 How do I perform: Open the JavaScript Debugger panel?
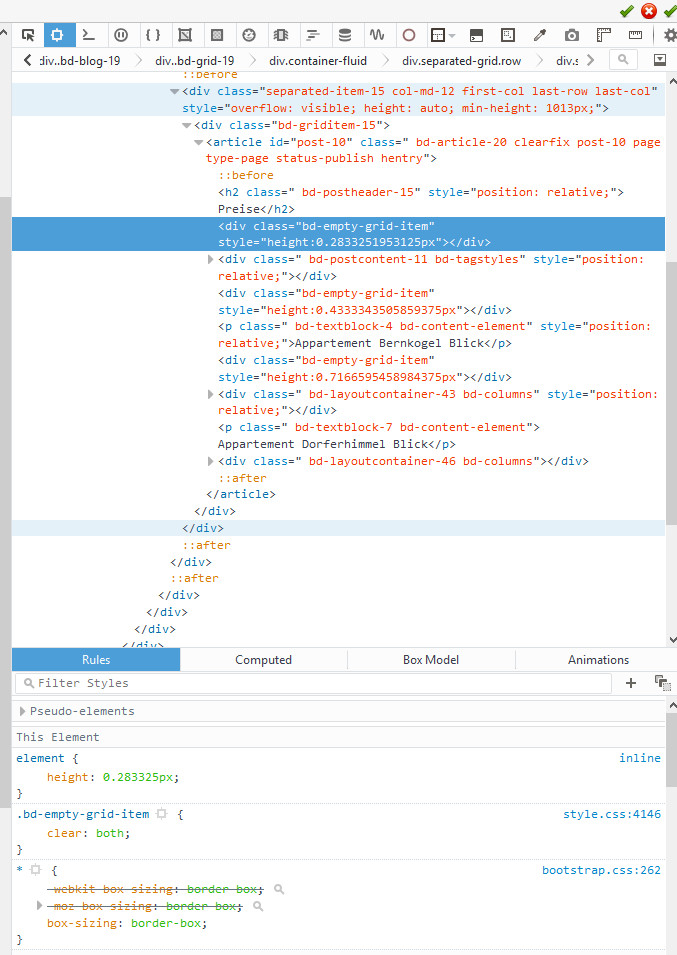click(121, 35)
